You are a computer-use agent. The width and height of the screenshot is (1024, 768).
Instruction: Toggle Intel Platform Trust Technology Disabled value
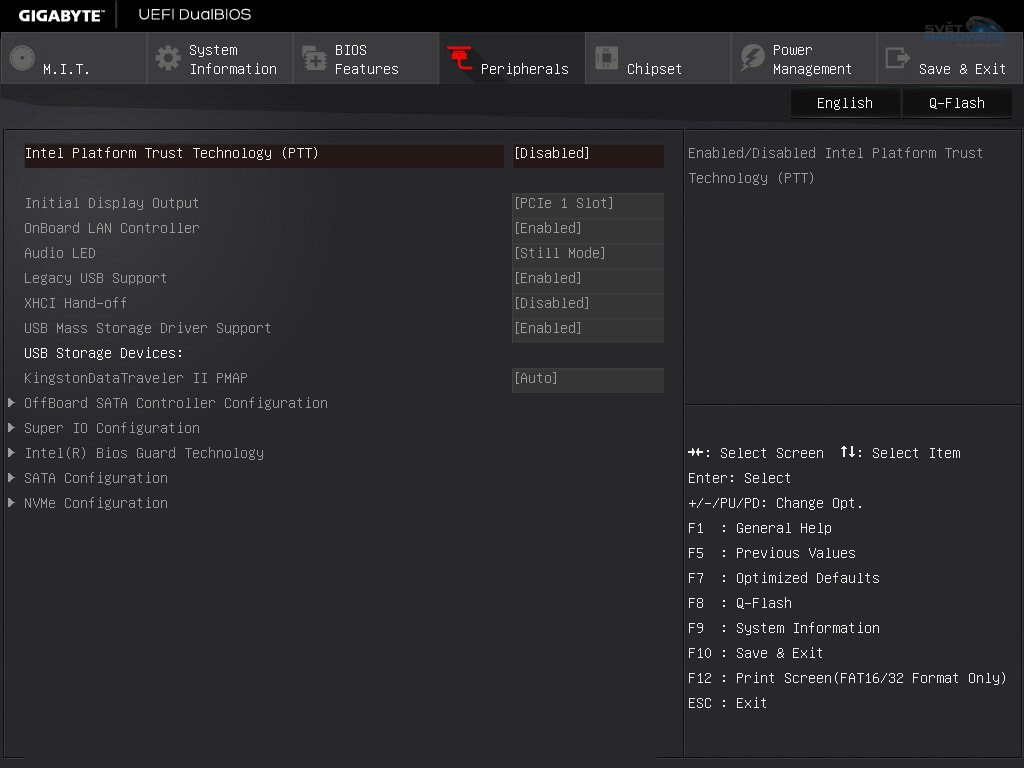coord(587,154)
